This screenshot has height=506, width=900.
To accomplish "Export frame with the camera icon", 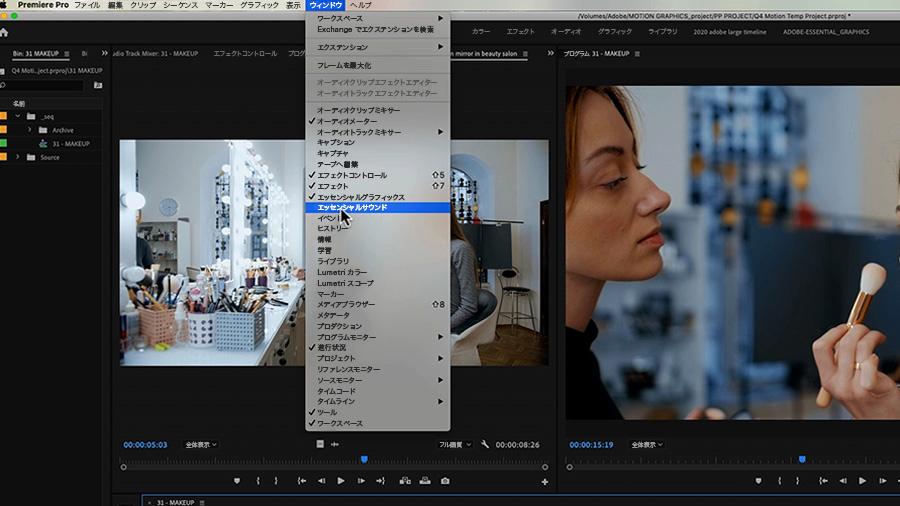I will tap(445, 481).
